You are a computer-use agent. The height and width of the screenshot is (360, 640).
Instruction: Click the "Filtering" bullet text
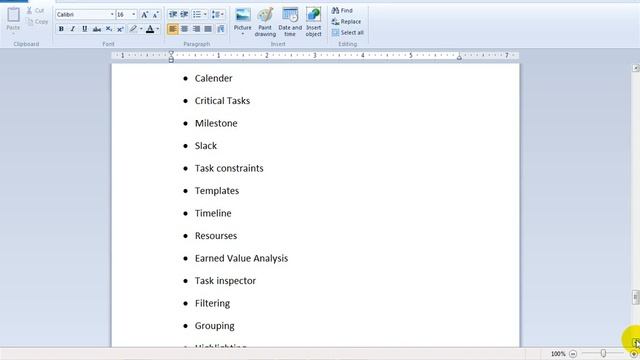[x=212, y=303]
